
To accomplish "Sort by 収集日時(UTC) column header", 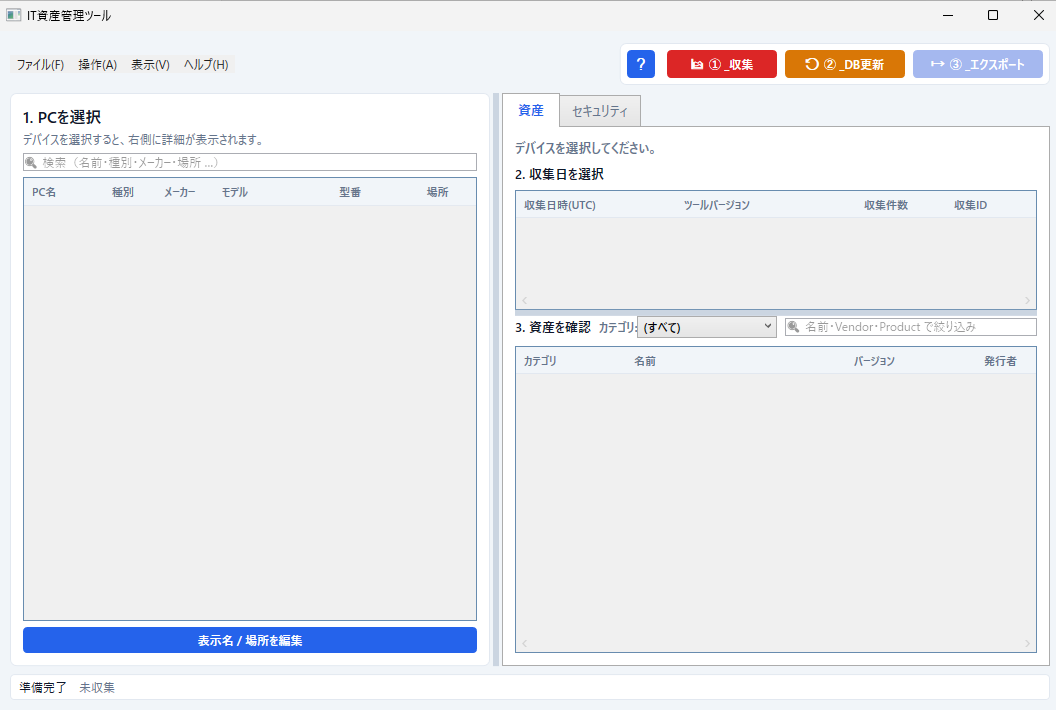I will [560, 205].
